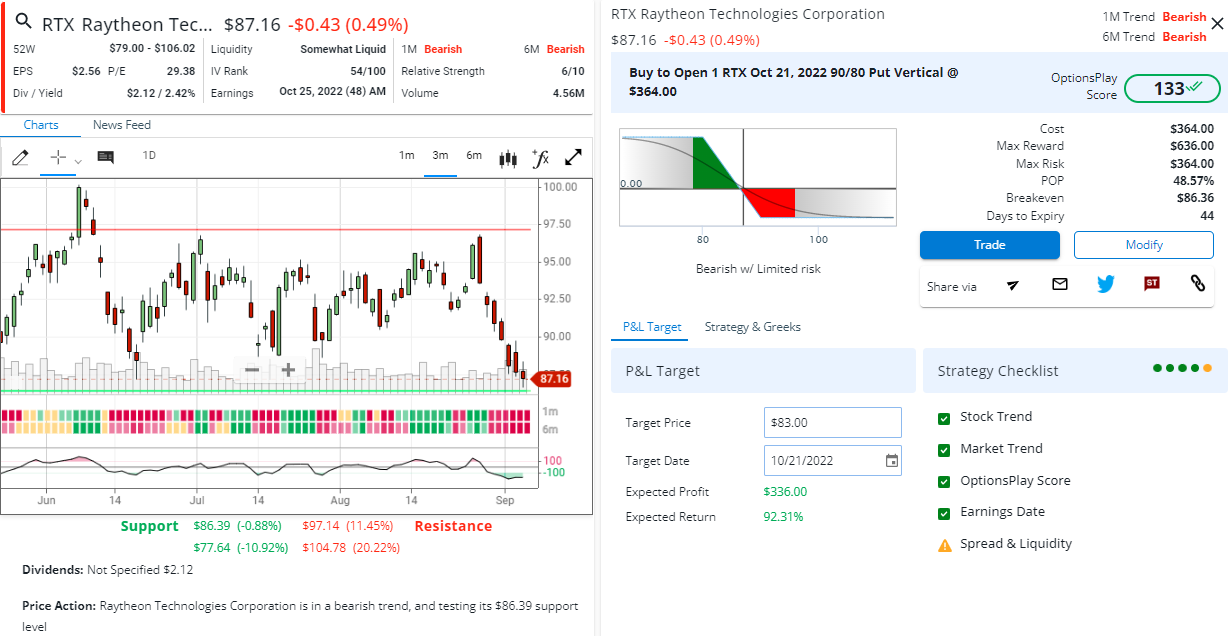Click the Liquidity 'Somewhat Liquid' value
The height and width of the screenshot is (636, 1229).
[x=343, y=49]
